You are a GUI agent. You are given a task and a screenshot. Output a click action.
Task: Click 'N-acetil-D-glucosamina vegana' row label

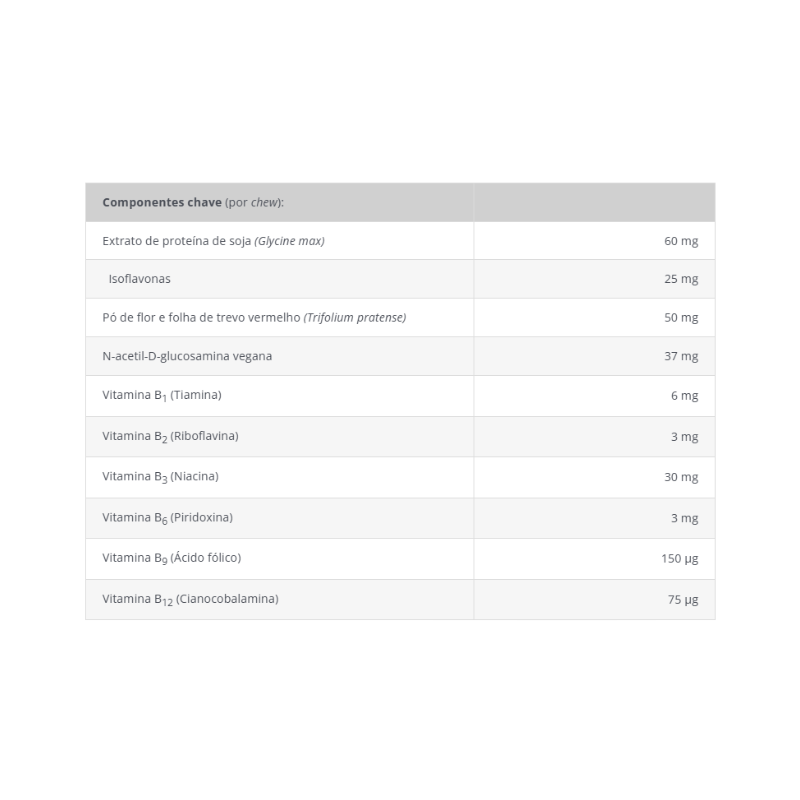[187, 356]
